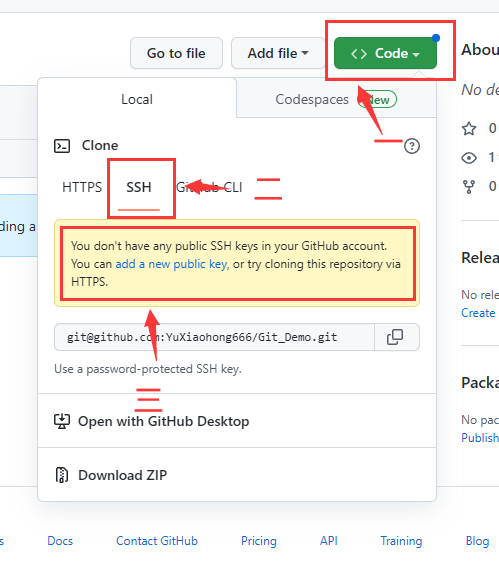The image size is (499, 562).
Task: Click the GitHub Desktop icon
Action: [x=62, y=421]
